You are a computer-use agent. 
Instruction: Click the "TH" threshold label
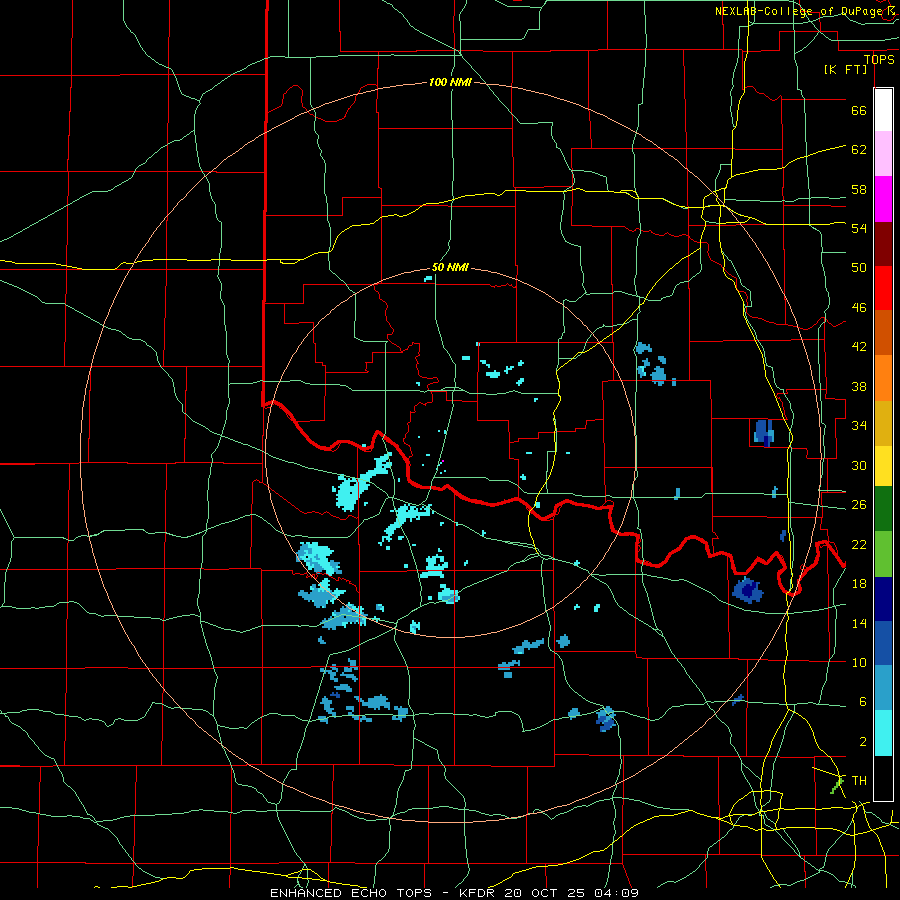[859, 781]
